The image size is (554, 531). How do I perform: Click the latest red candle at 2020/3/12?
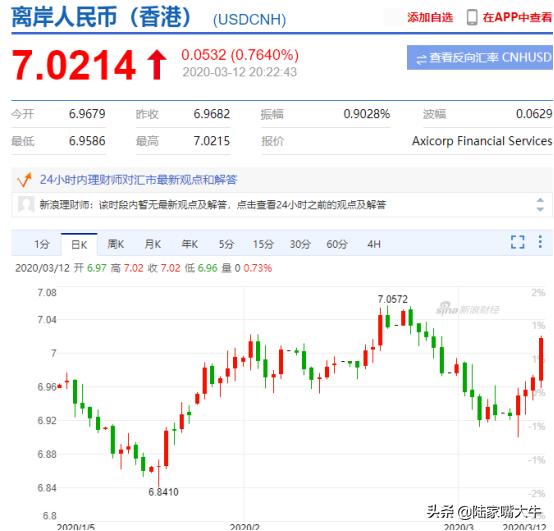pyautogui.click(x=541, y=359)
